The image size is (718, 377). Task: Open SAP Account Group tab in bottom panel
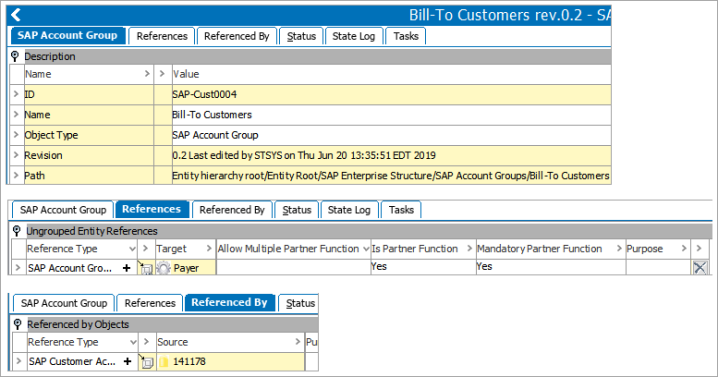point(64,303)
